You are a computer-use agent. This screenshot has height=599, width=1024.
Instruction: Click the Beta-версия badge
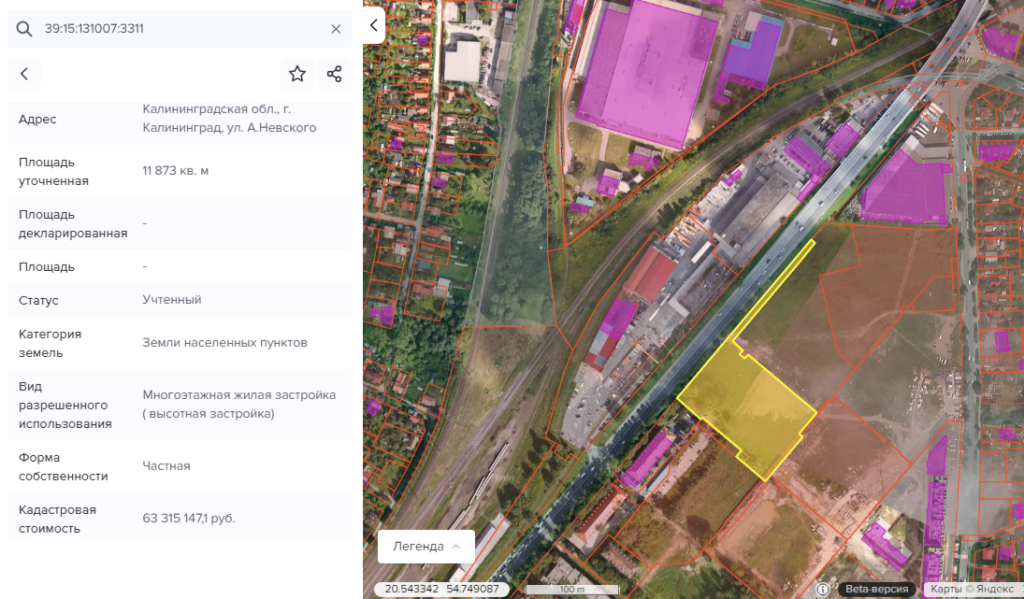[x=876, y=589]
